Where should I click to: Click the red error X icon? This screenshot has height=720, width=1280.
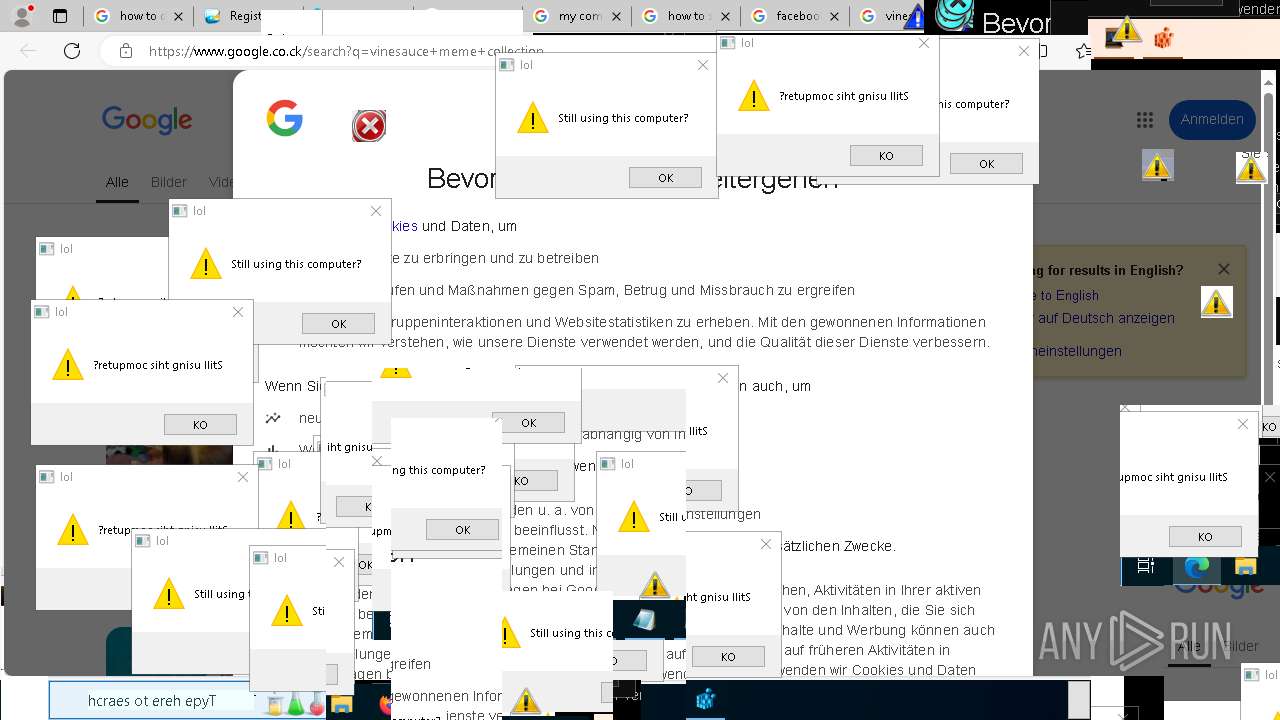pyautogui.click(x=369, y=126)
